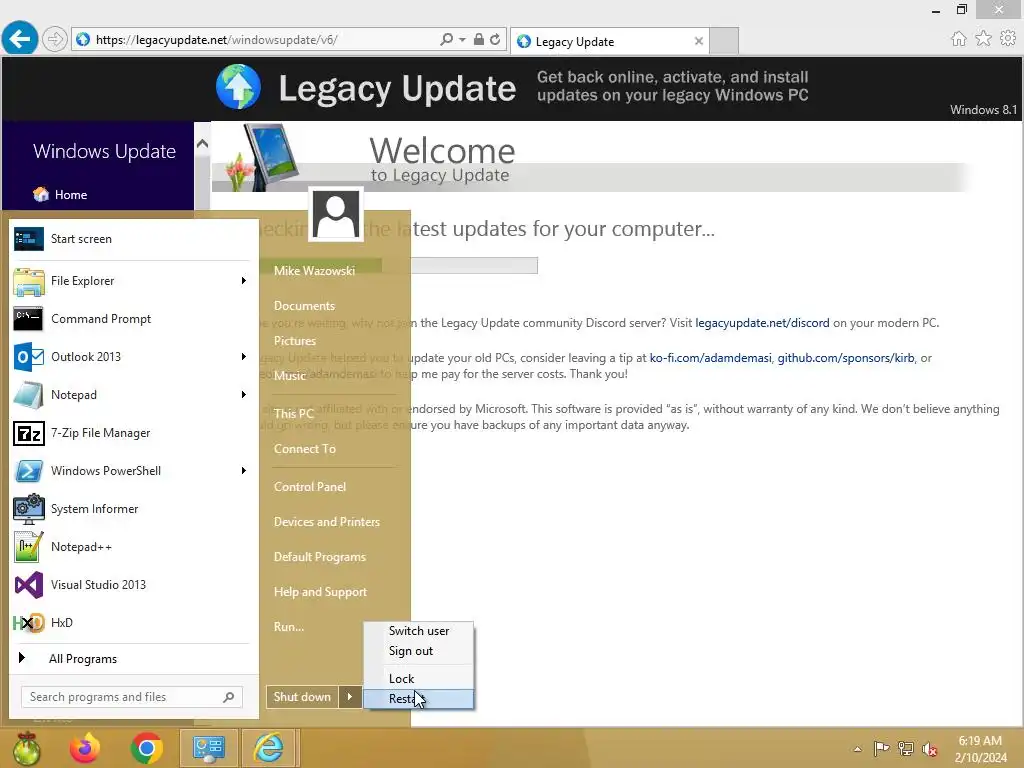Open Music from Start menu

tap(290, 376)
